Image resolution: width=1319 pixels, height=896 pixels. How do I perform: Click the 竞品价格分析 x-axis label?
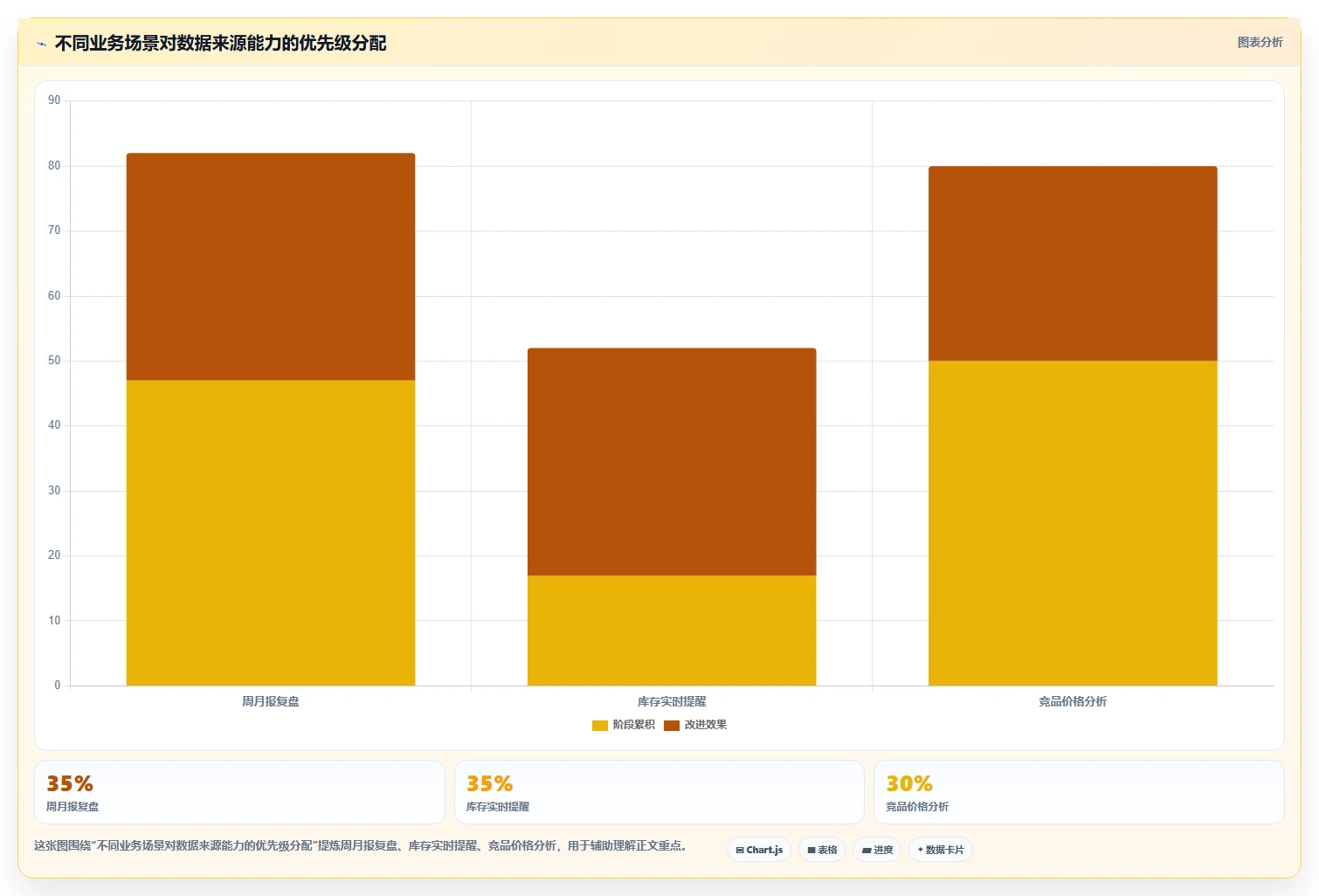[1073, 701]
